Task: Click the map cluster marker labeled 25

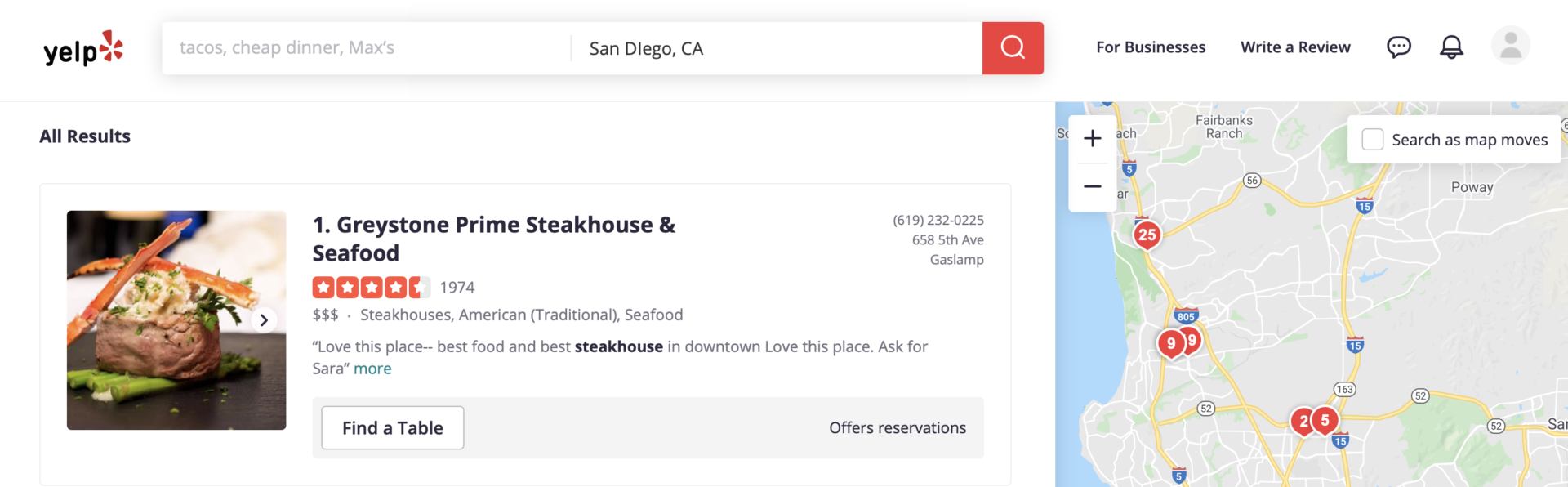Action: pos(1147,235)
